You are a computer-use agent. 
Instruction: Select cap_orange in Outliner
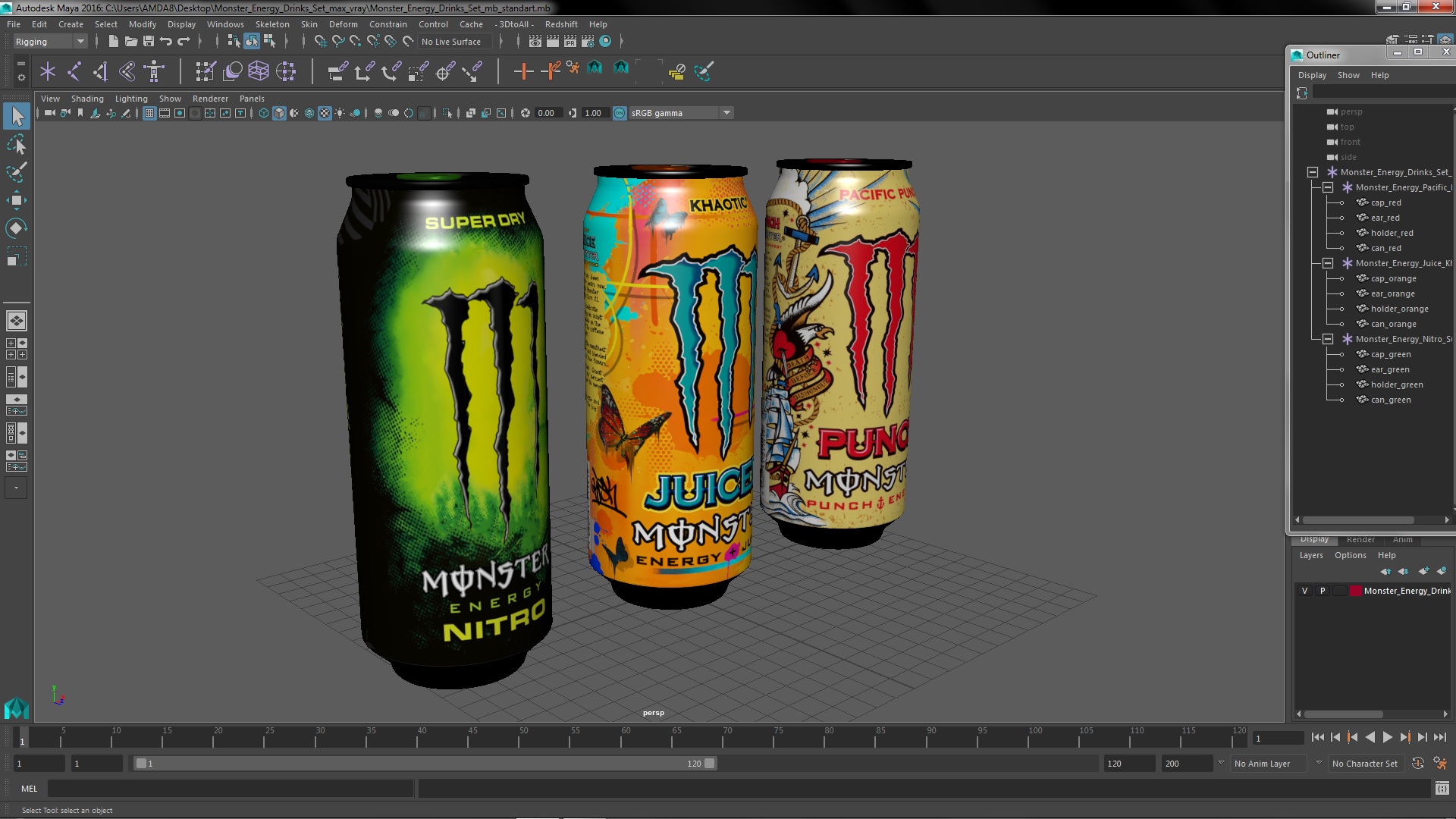pyautogui.click(x=1394, y=278)
